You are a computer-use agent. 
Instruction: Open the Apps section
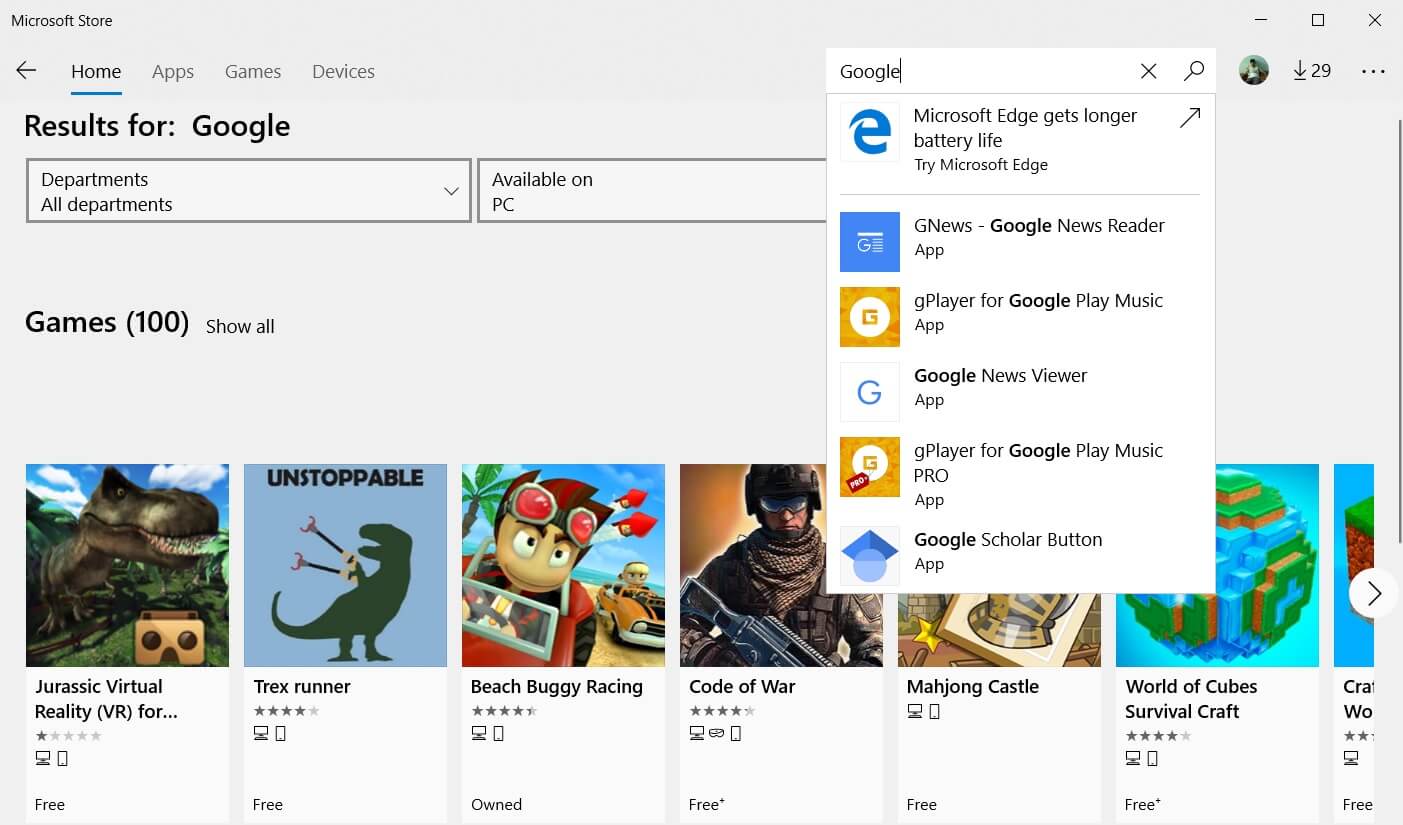tap(172, 71)
